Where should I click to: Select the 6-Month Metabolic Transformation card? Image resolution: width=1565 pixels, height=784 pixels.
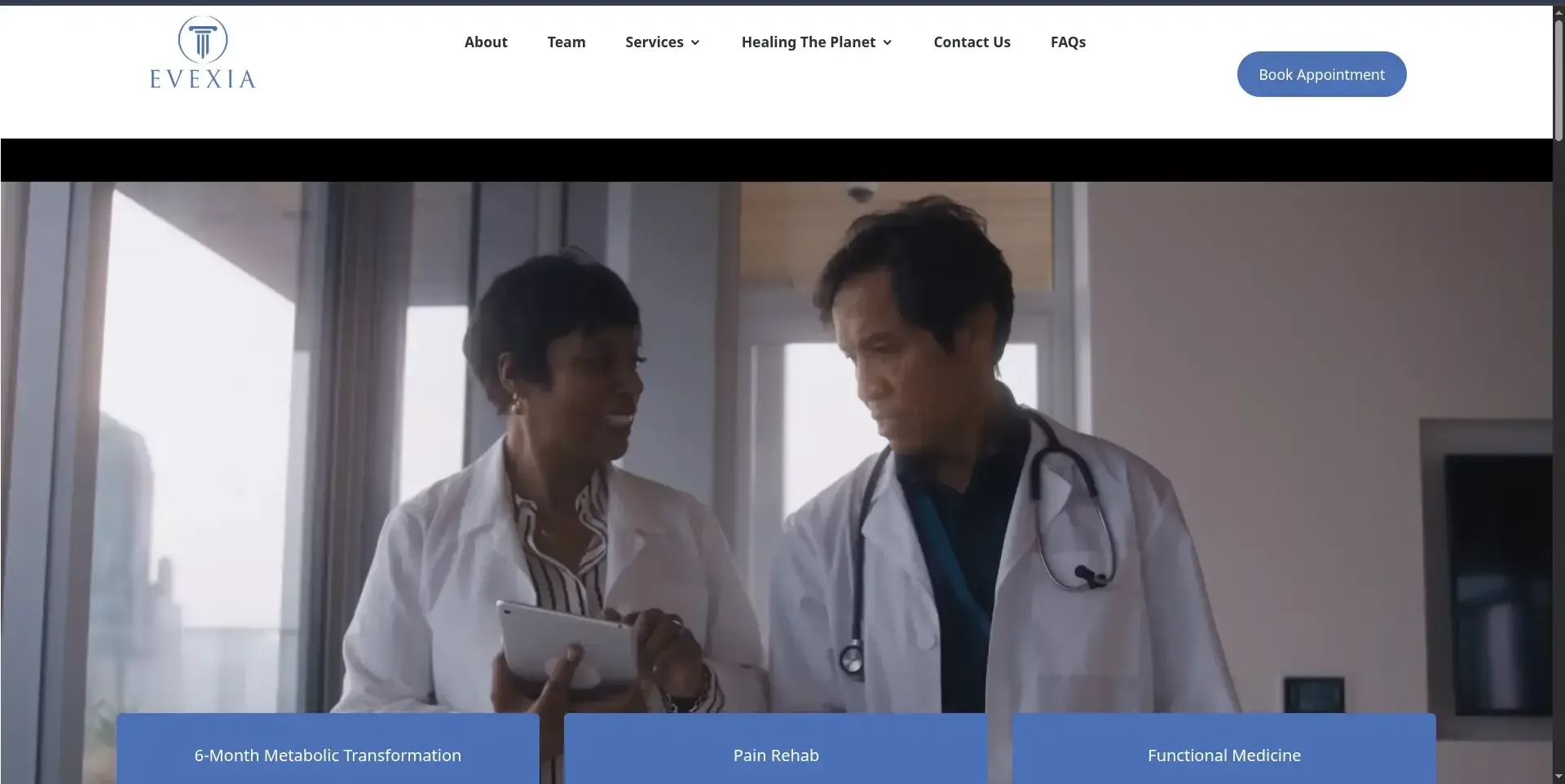[x=328, y=755]
